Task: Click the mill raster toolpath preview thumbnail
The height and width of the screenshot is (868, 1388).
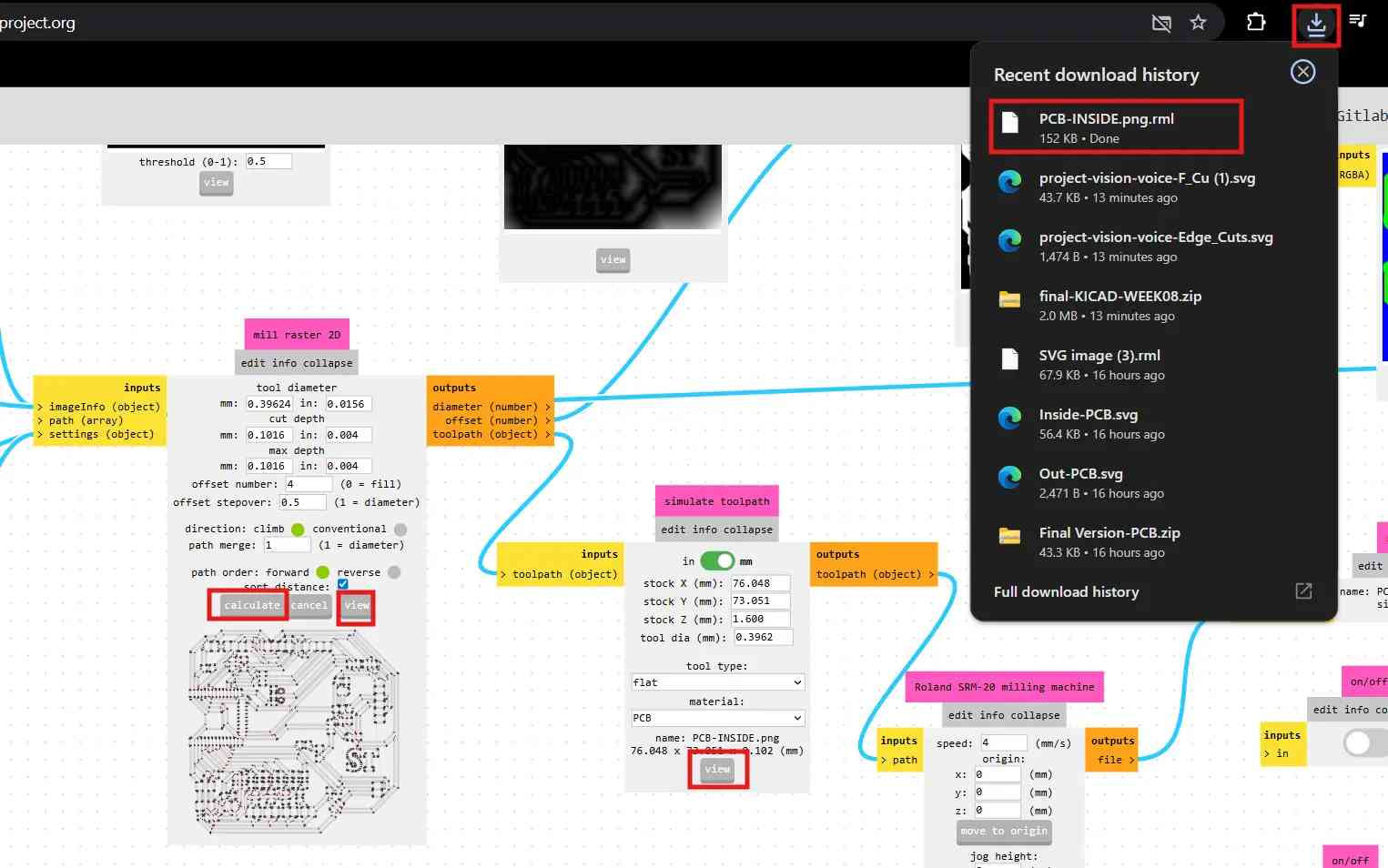Action: 294,732
